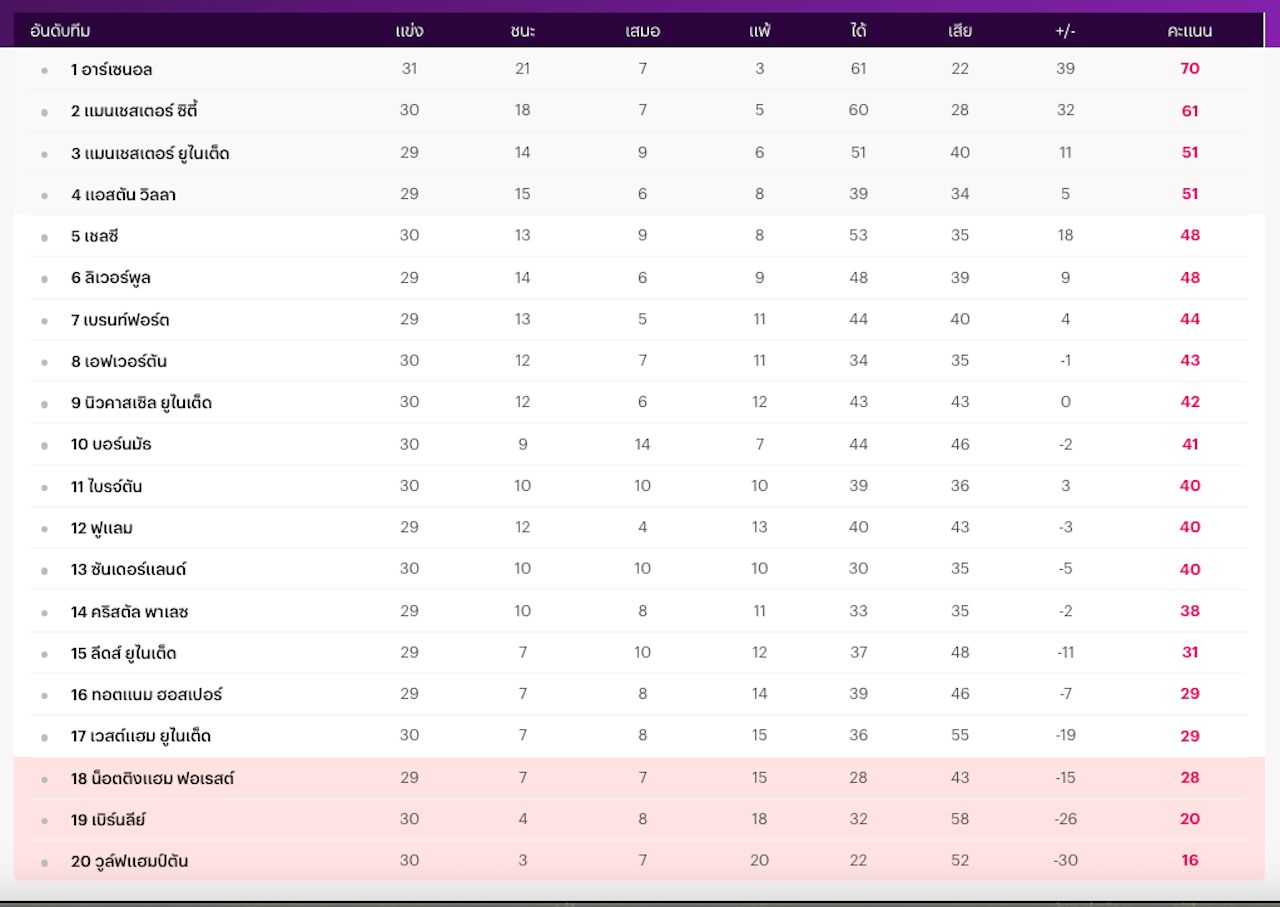The image size is (1280, 907).
Task: Click the dot beside คริสตัล พาเลซ
Action: 44,613
